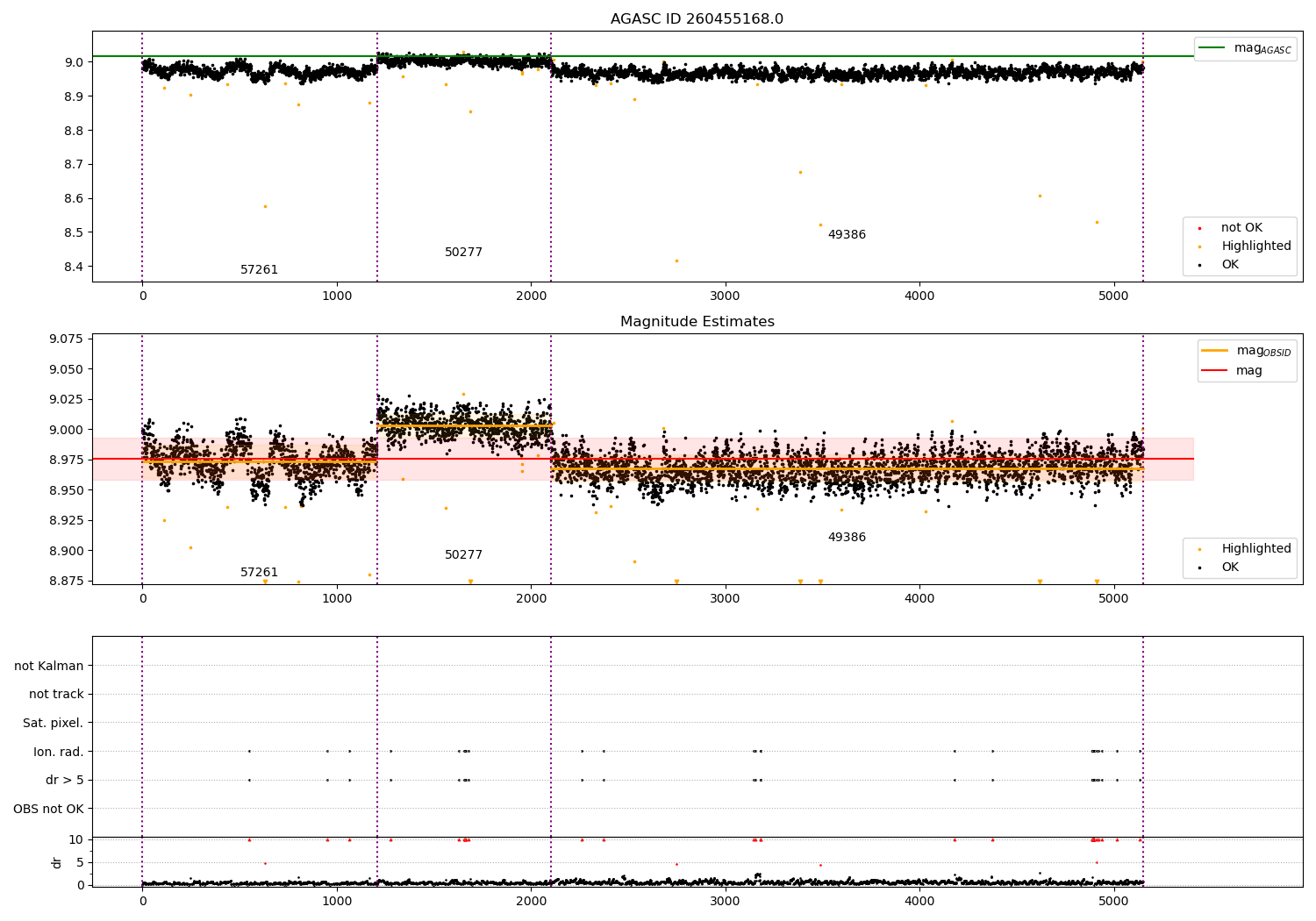Click the 'Sat. pixel.' row label
This screenshot has width=1316, height=921.
click(x=54, y=724)
